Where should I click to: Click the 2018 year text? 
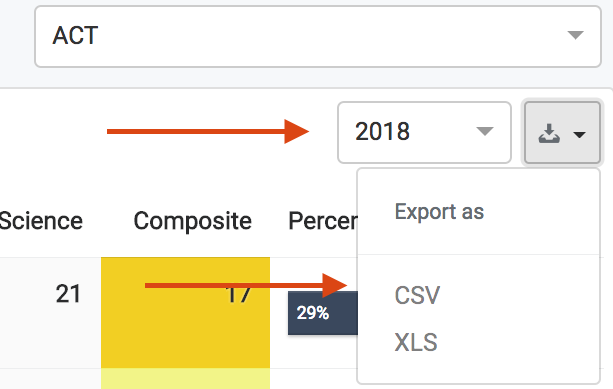[x=382, y=131]
